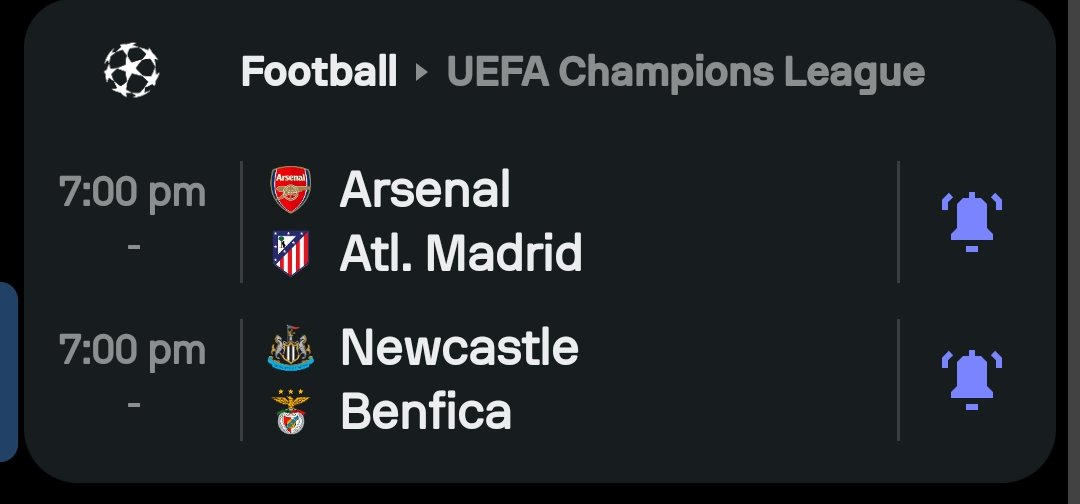Select the Atl. Madrid team name
The width and height of the screenshot is (1080, 504).
pos(461,252)
